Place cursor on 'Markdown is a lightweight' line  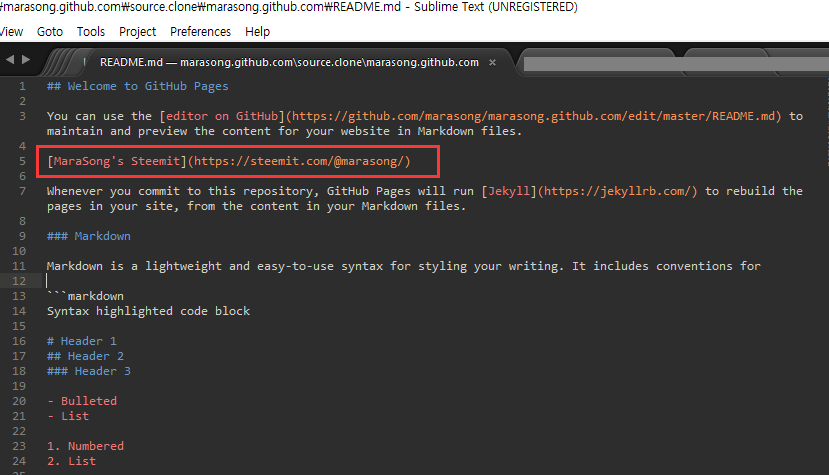click(x=403, y=266)
